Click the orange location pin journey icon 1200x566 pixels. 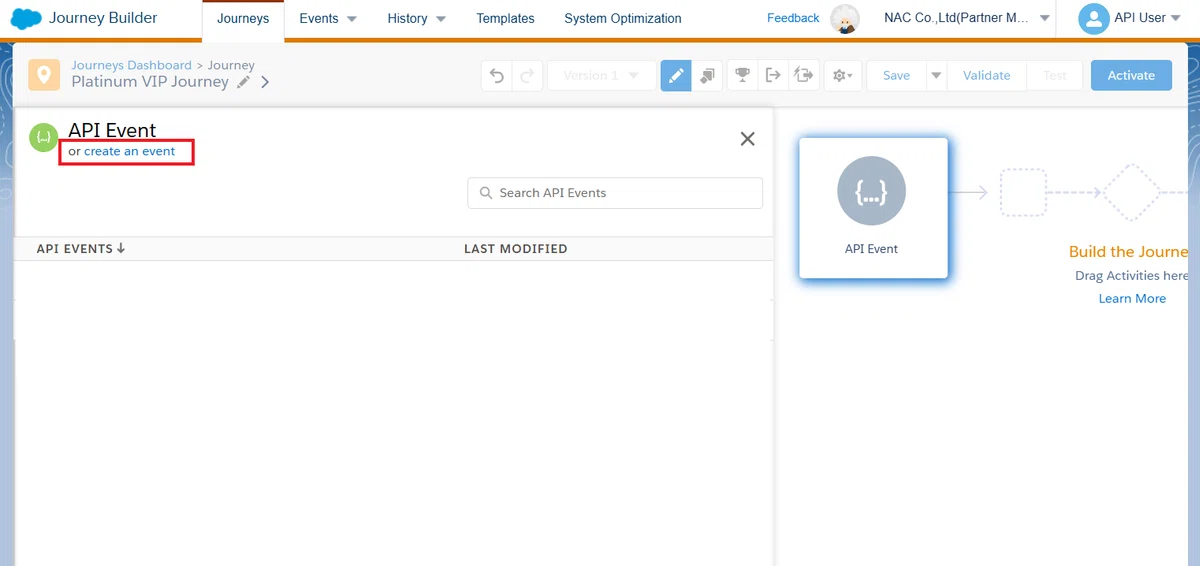[44, 75]
